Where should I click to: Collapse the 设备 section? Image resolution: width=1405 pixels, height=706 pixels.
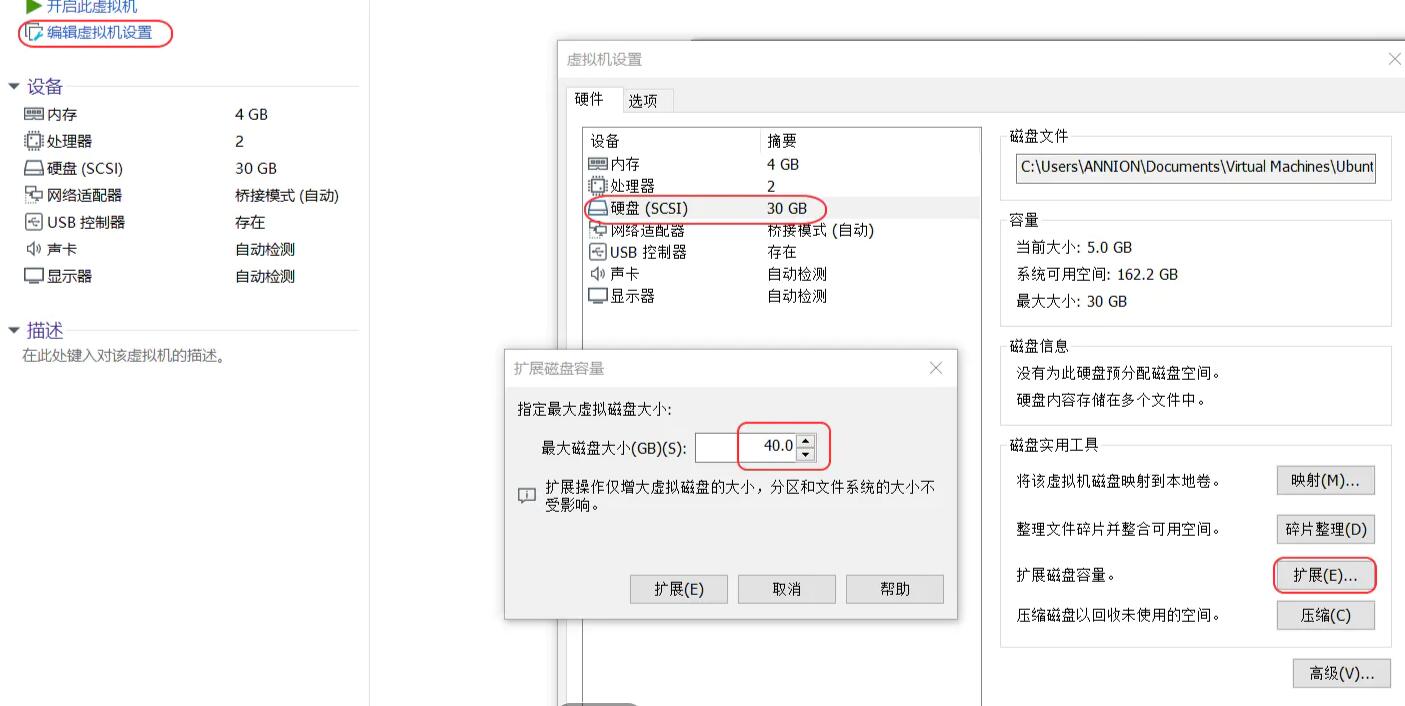13,86
